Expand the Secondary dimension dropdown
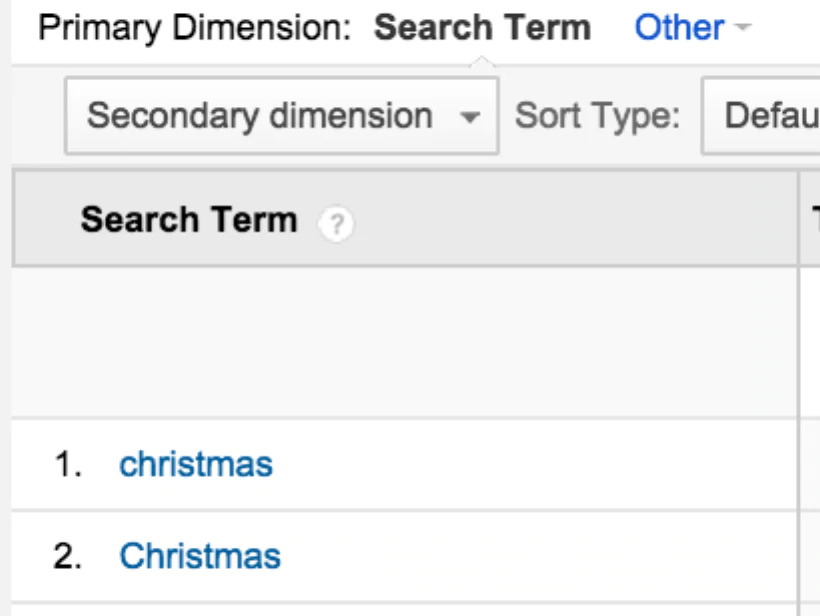820x616 pixels. click(281, 117)
